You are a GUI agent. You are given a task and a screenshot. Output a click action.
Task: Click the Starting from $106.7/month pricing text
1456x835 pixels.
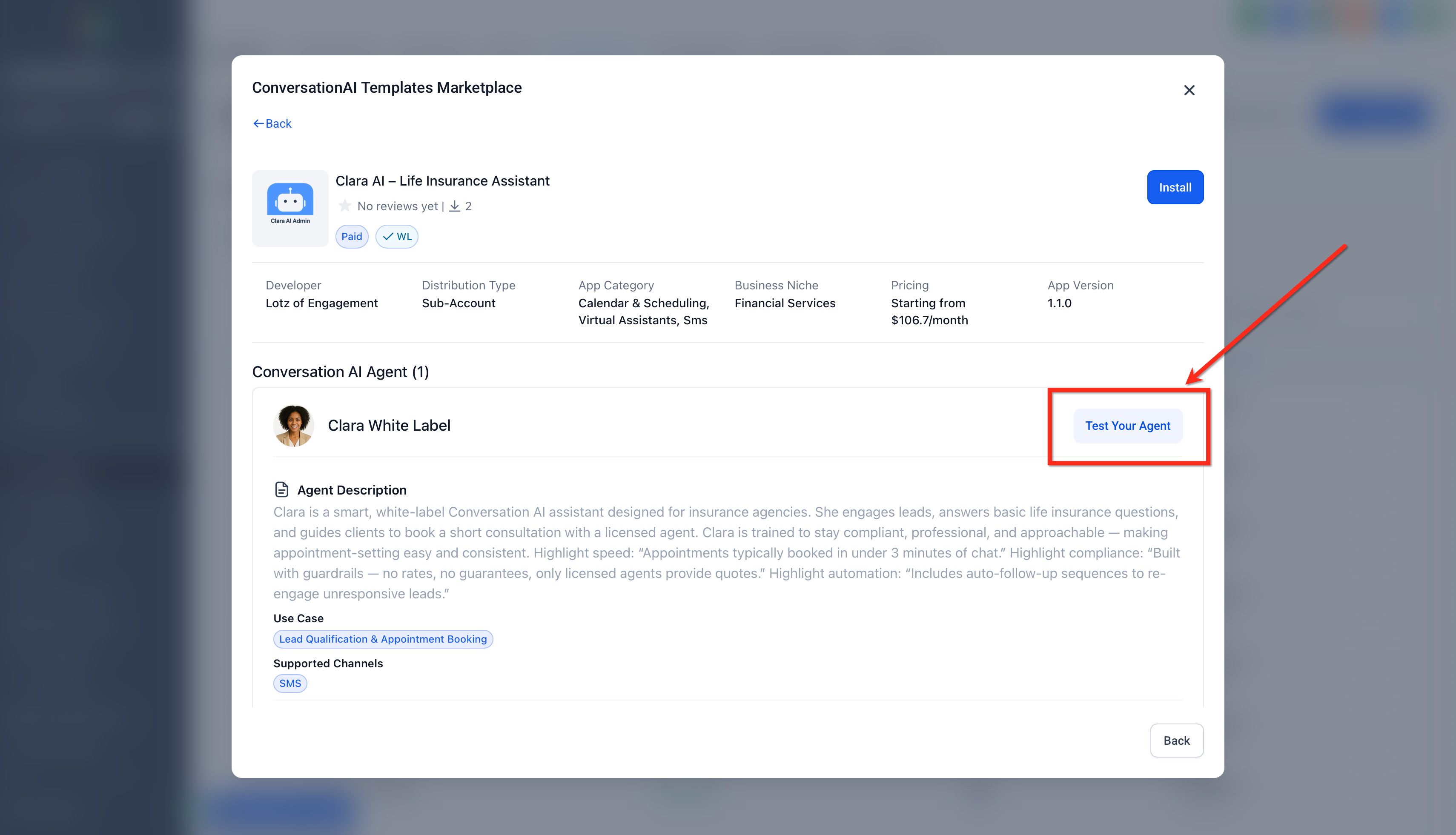click(x=929, y=312)
